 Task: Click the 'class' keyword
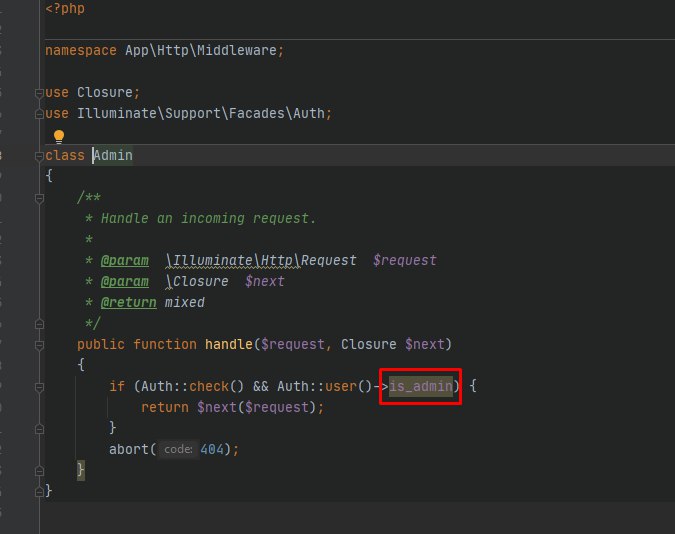(x=65, y=155)
